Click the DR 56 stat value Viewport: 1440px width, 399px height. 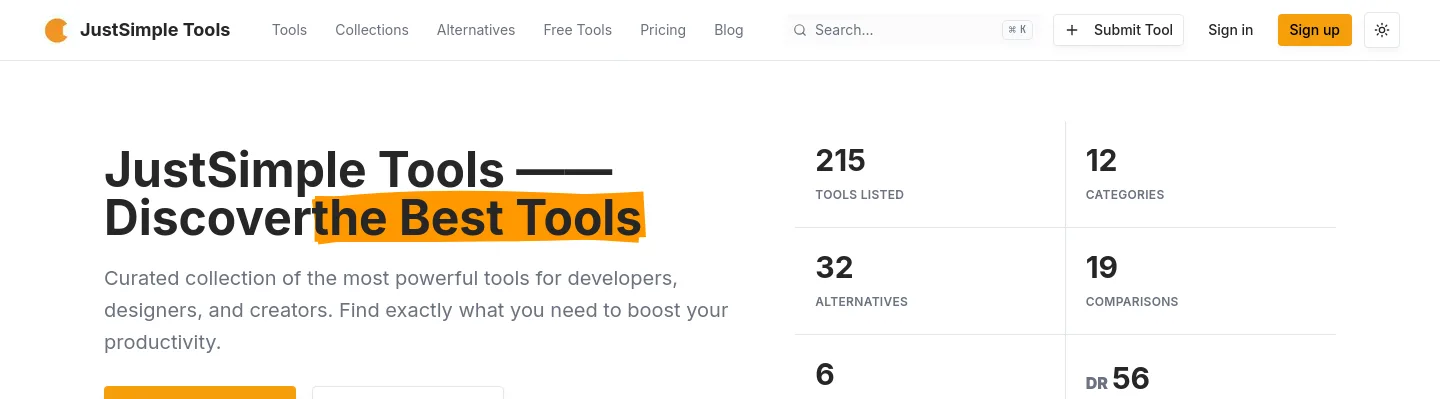[x=1118, y=379]
